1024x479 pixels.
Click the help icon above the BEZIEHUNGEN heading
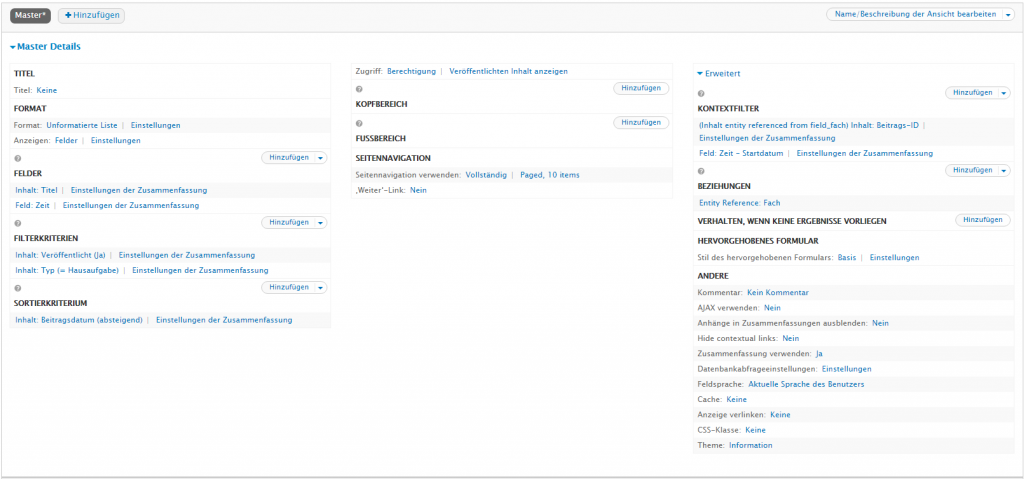tap(701, 171)
